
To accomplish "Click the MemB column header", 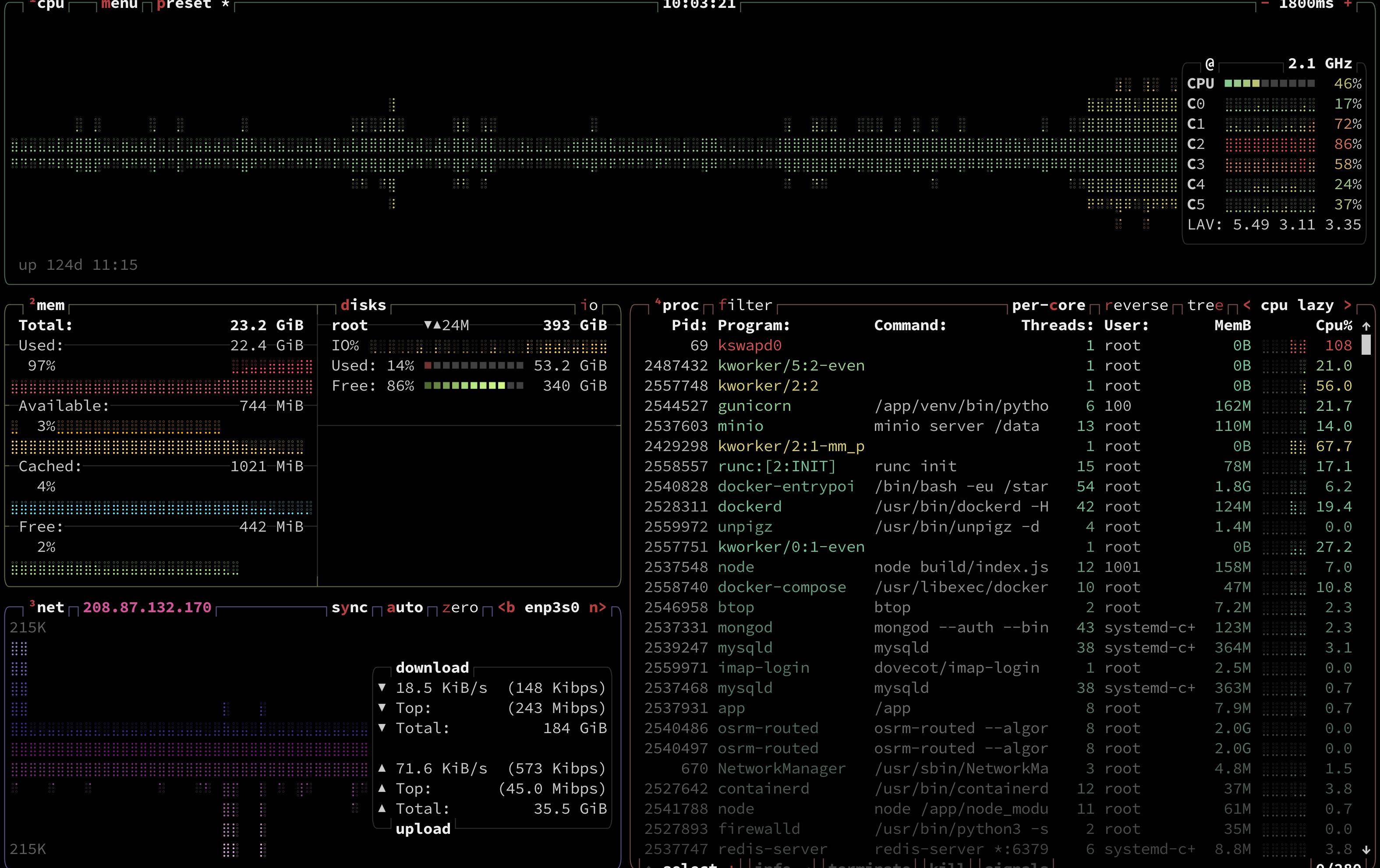I will click(x=1233, y=325).
